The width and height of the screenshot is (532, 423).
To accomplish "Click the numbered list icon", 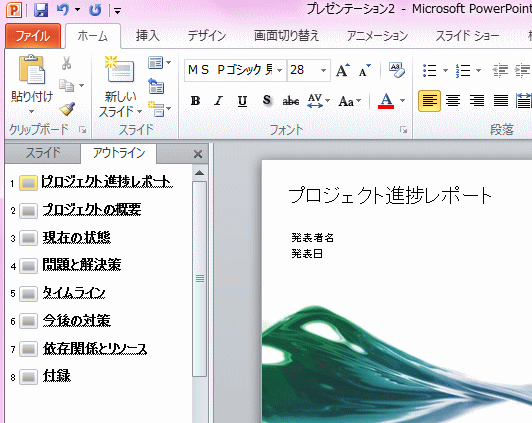I will point(463,71).
